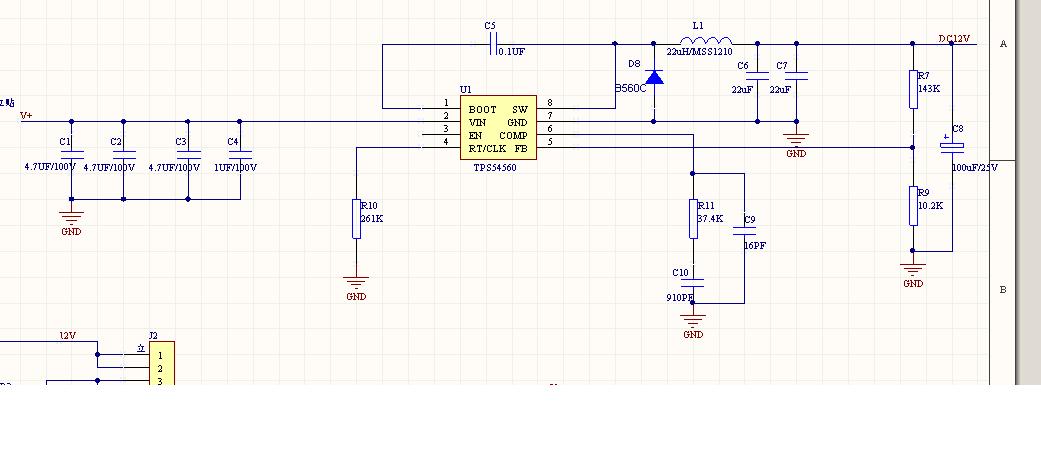Select the GND power symbol below C7
Screen dimensions: 1041x450
797,139
